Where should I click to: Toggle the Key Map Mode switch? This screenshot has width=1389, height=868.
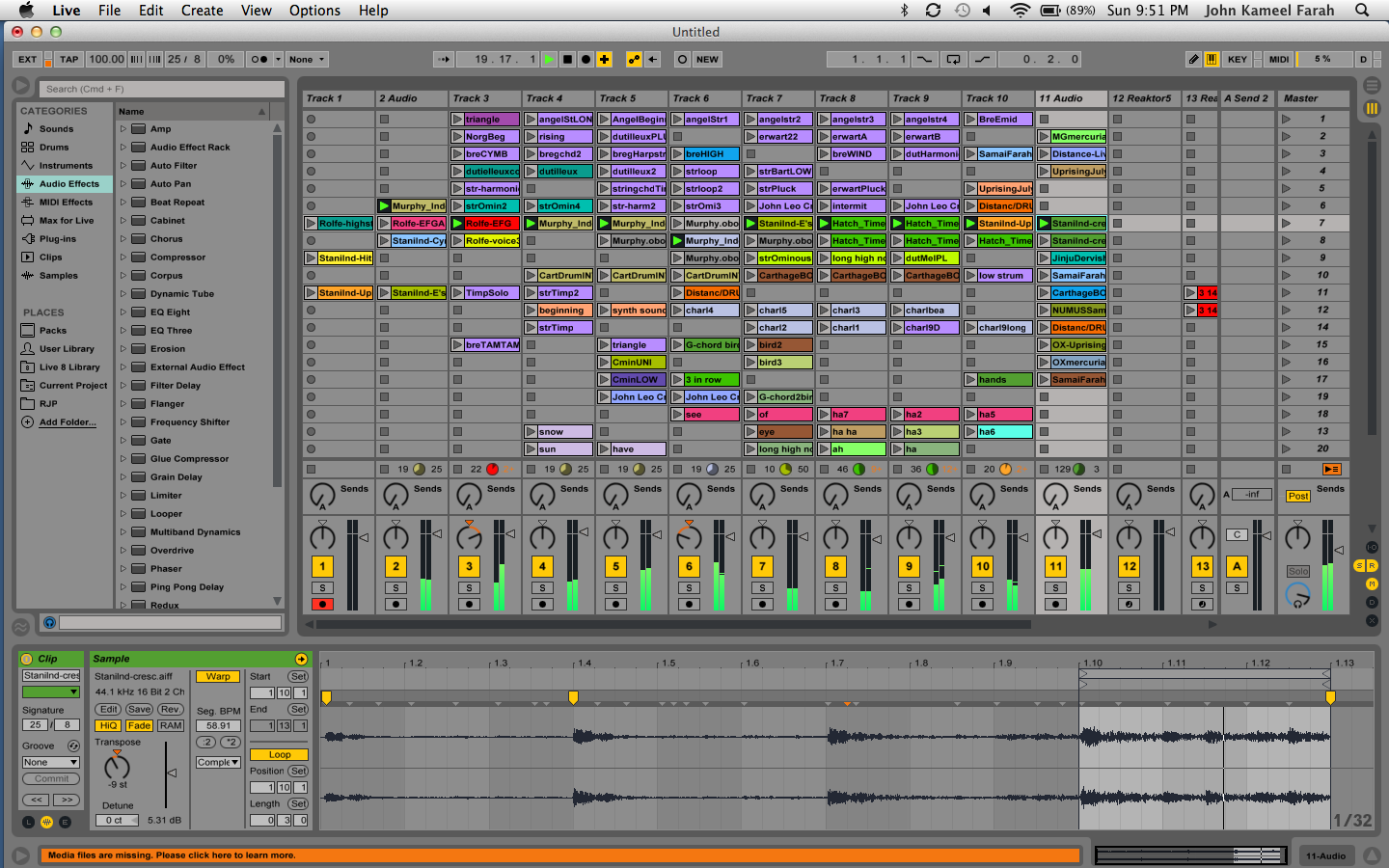pos(1238,59)
